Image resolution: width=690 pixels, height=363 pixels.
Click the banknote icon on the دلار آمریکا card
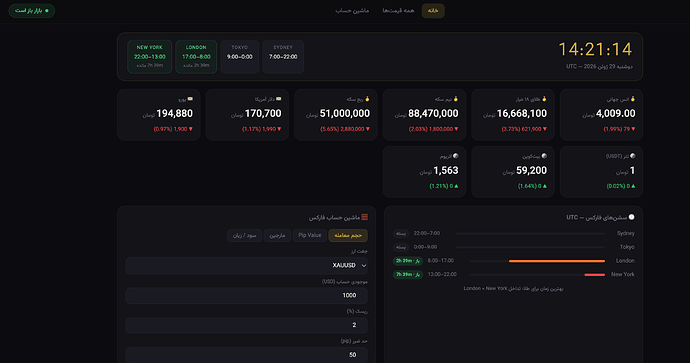(279, 99)
